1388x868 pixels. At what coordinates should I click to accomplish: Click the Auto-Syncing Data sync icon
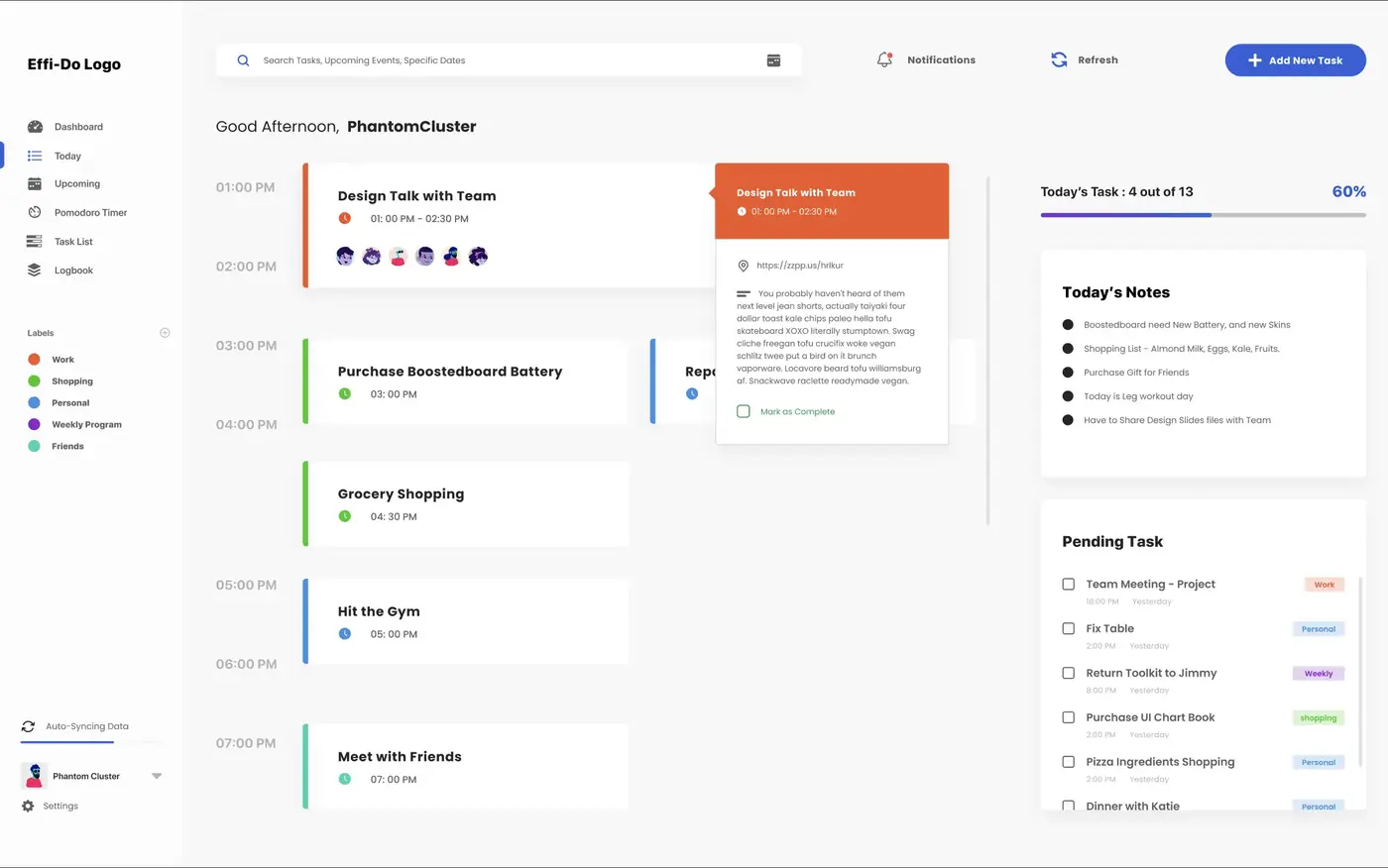pyautogui.click(x=28, y=726)
